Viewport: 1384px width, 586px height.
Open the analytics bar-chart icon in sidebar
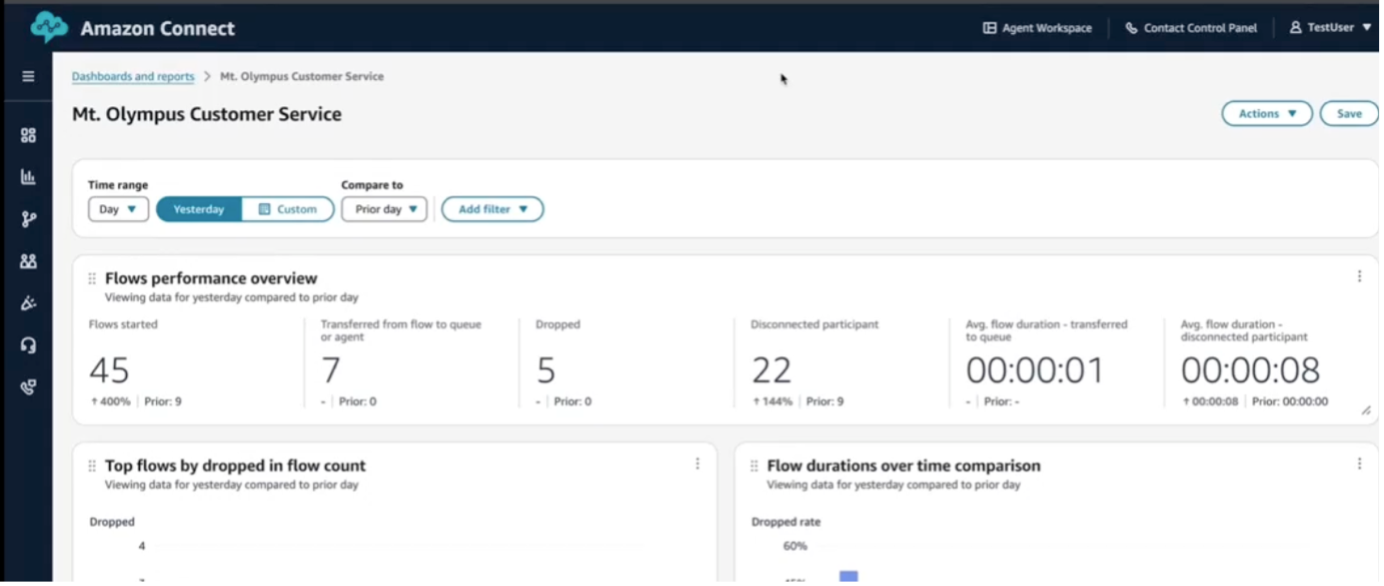coord(27,176)
